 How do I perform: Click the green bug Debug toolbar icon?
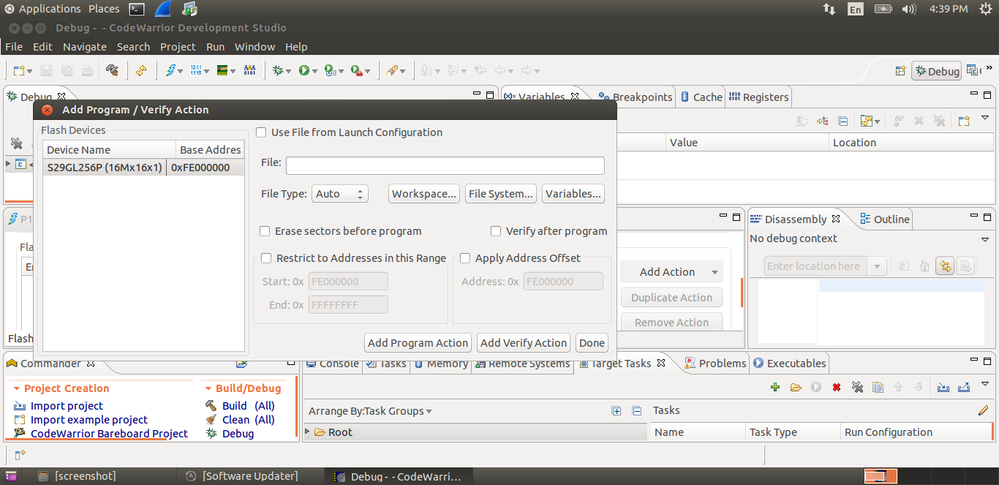(x=277, y=71)
